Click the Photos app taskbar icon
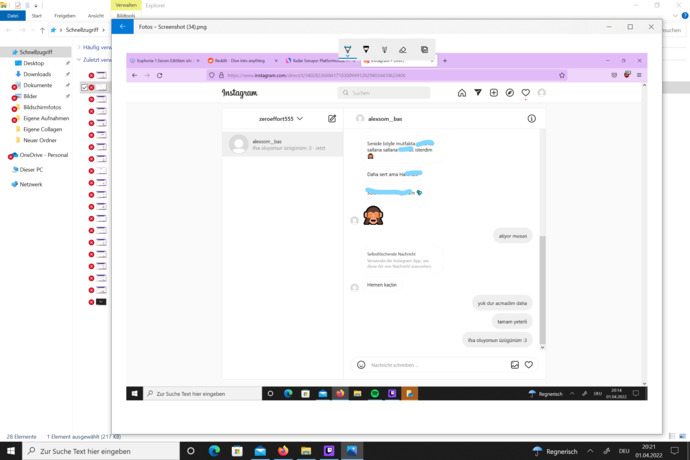The image size is (690, 460). click(x=352, y=451)
